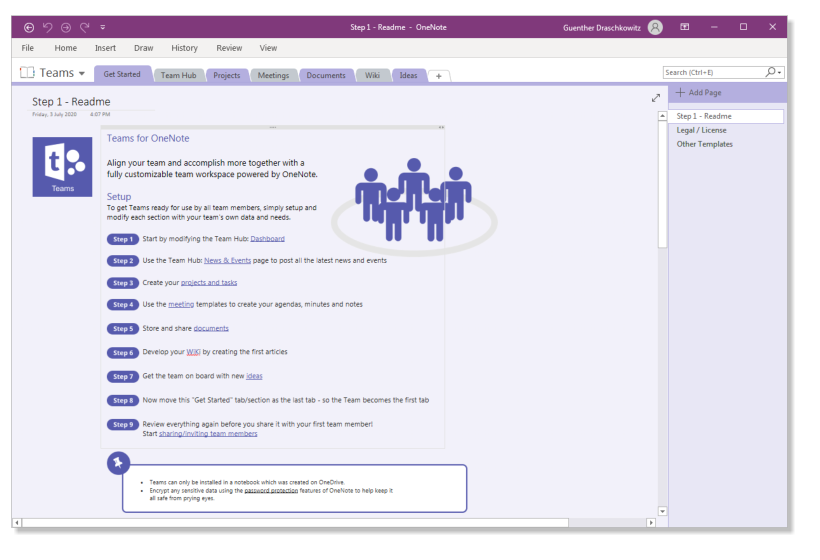The width and height of the screenshot is (820, 560).
Task: Create a new section with the plus tab
Action: pyautogui.click(x=439, y=76)
